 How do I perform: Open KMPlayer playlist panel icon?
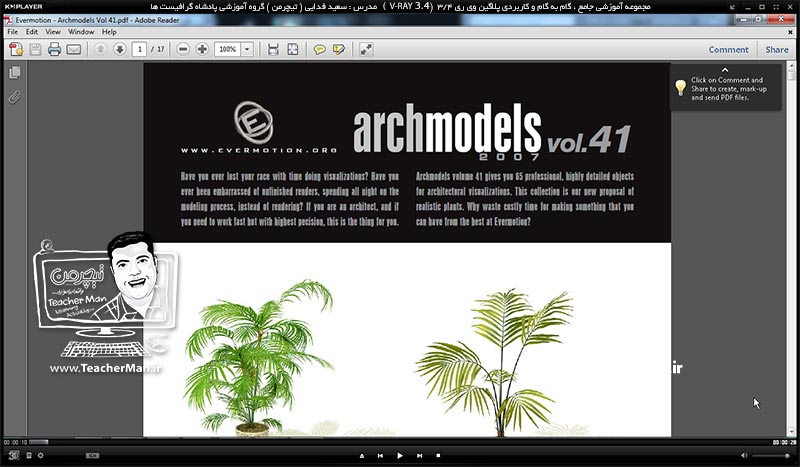pyautogui.click(x=29, y=455)
